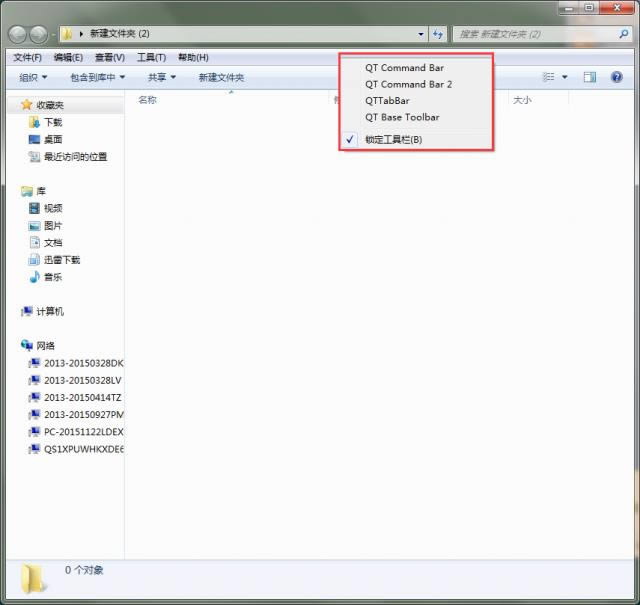This screenshot has width=640, height=605.
Task: Open the 共享 dropdown menu
Action: pos(161,77)
